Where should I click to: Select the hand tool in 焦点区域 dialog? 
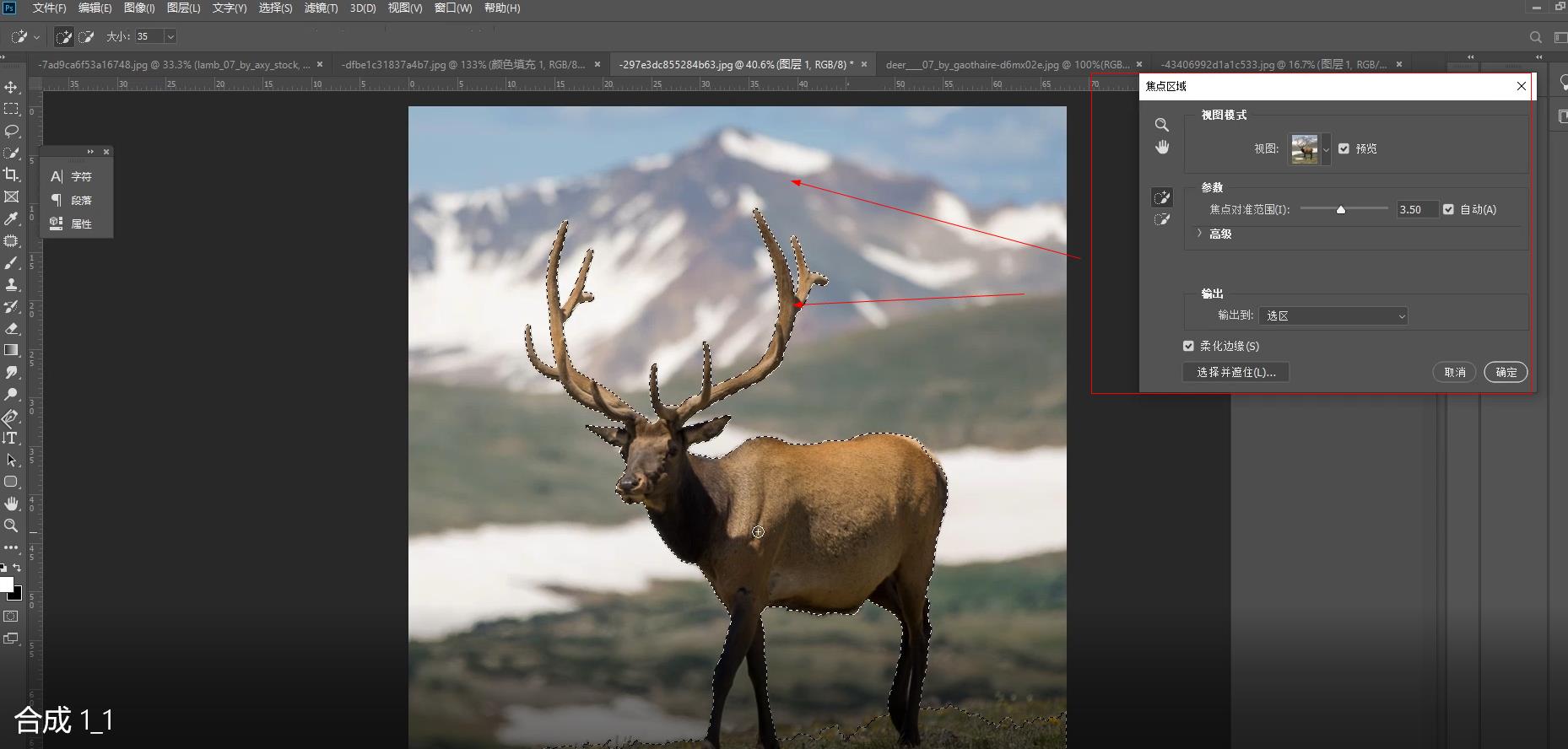[x=1162, y=148]
